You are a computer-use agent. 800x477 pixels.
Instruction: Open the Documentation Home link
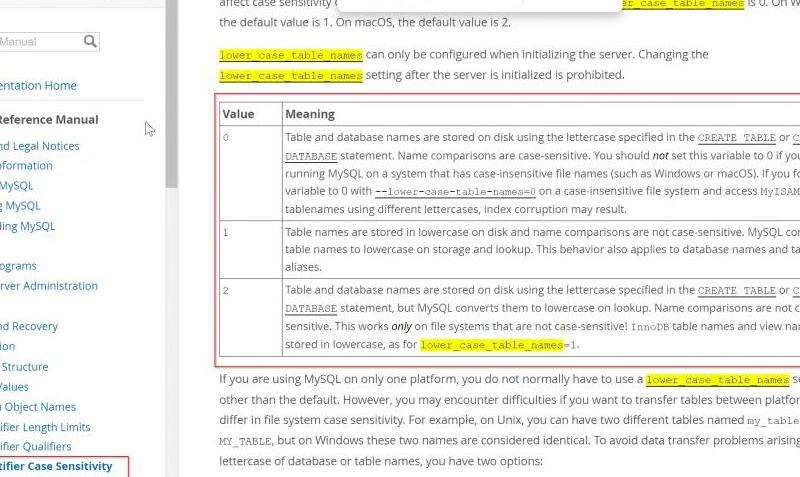pos(38,86)
